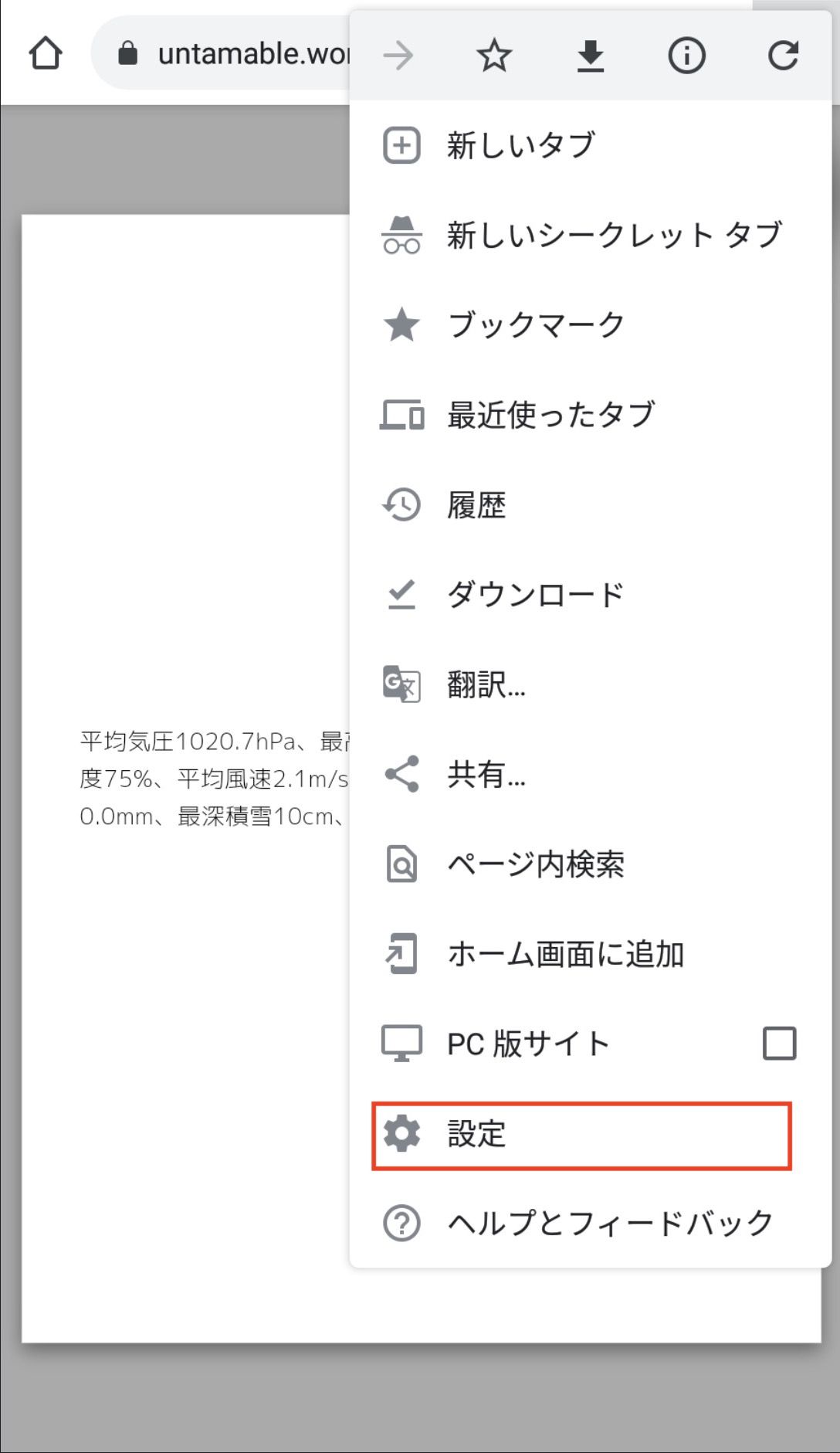Click the gear icon next to 設定

[x=402, y=1134]
